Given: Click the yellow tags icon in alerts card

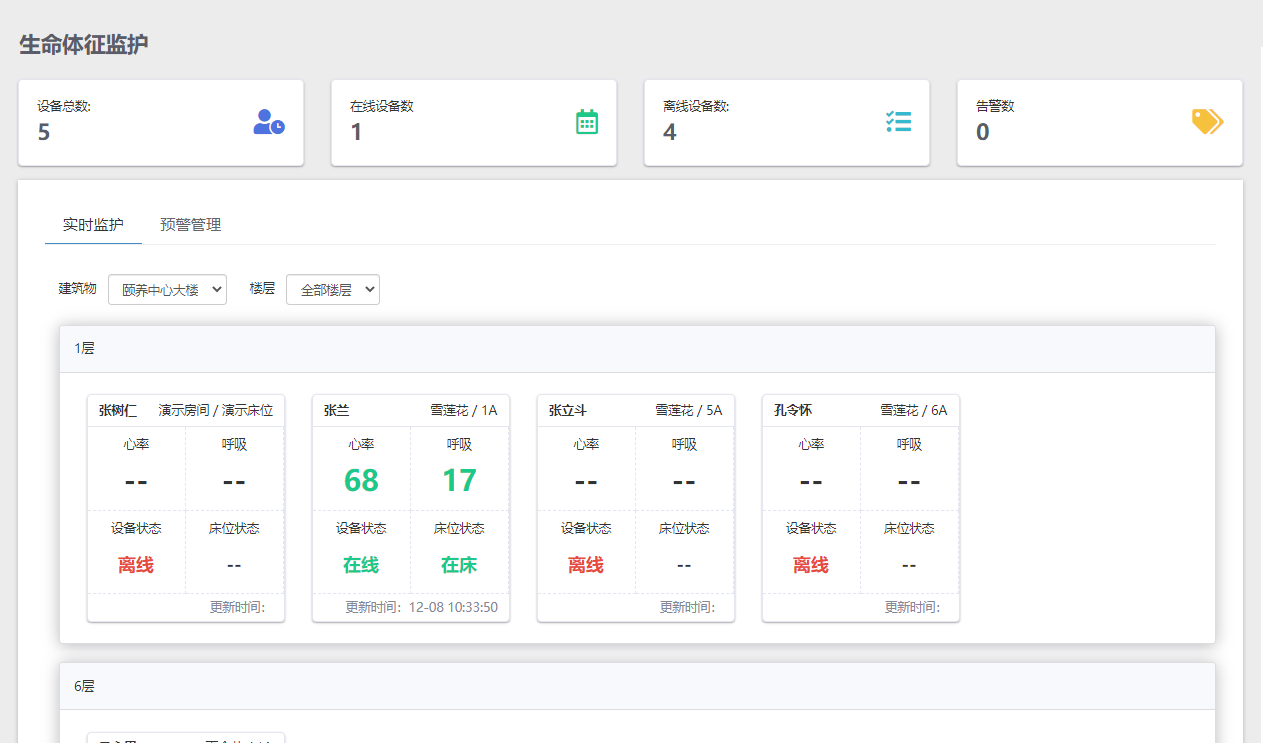Looking at the screenshot, I should tap(1207, 122).
